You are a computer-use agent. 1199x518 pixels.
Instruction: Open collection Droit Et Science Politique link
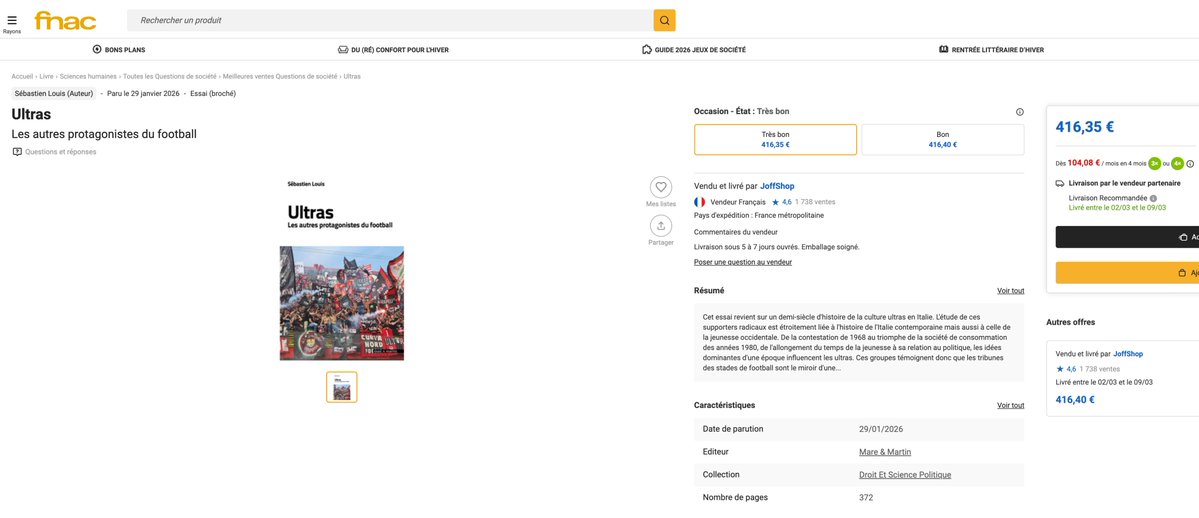click(905, 475)
